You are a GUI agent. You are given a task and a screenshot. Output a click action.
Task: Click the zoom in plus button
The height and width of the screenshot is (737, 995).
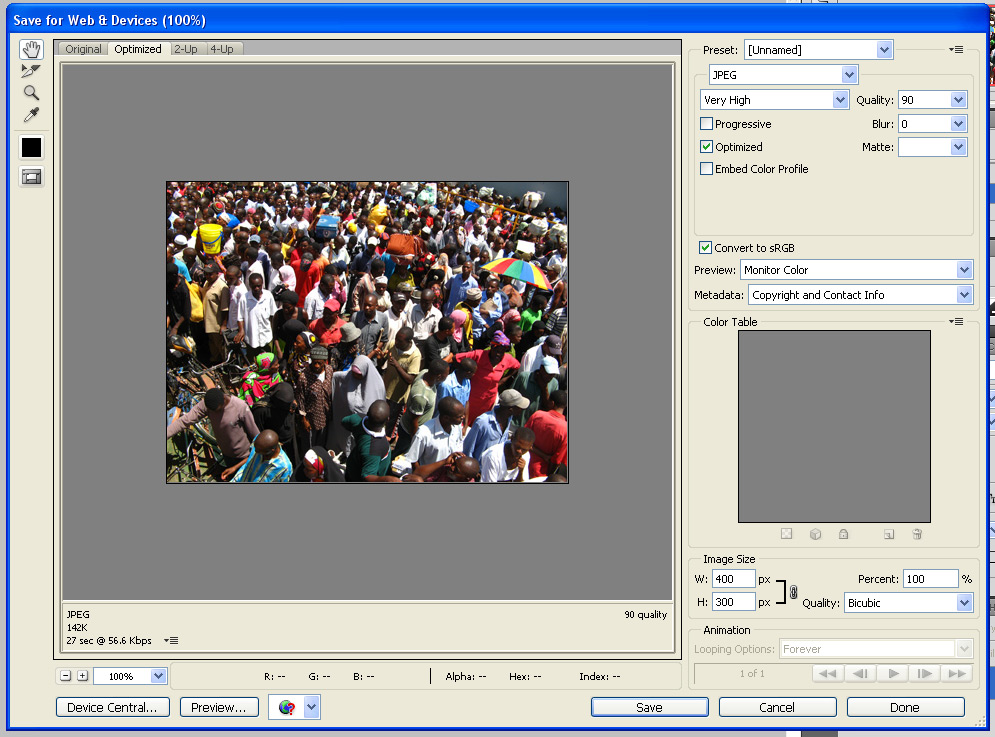click(x=82, y=676)
